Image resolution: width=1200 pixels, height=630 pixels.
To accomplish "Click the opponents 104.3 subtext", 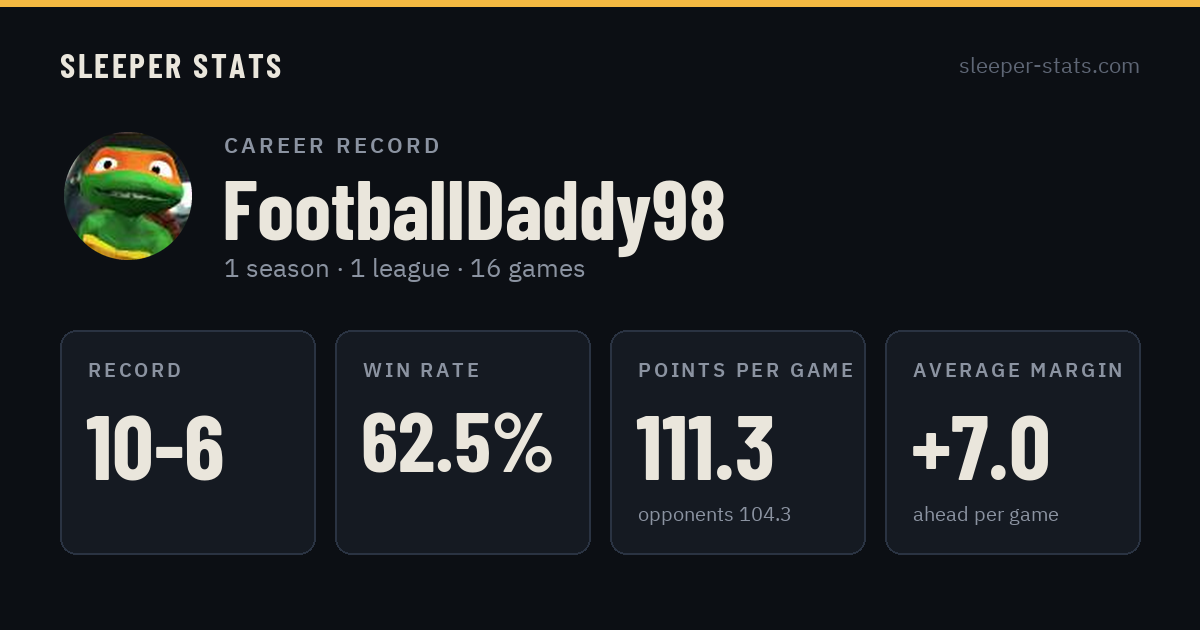I will 714,515.
